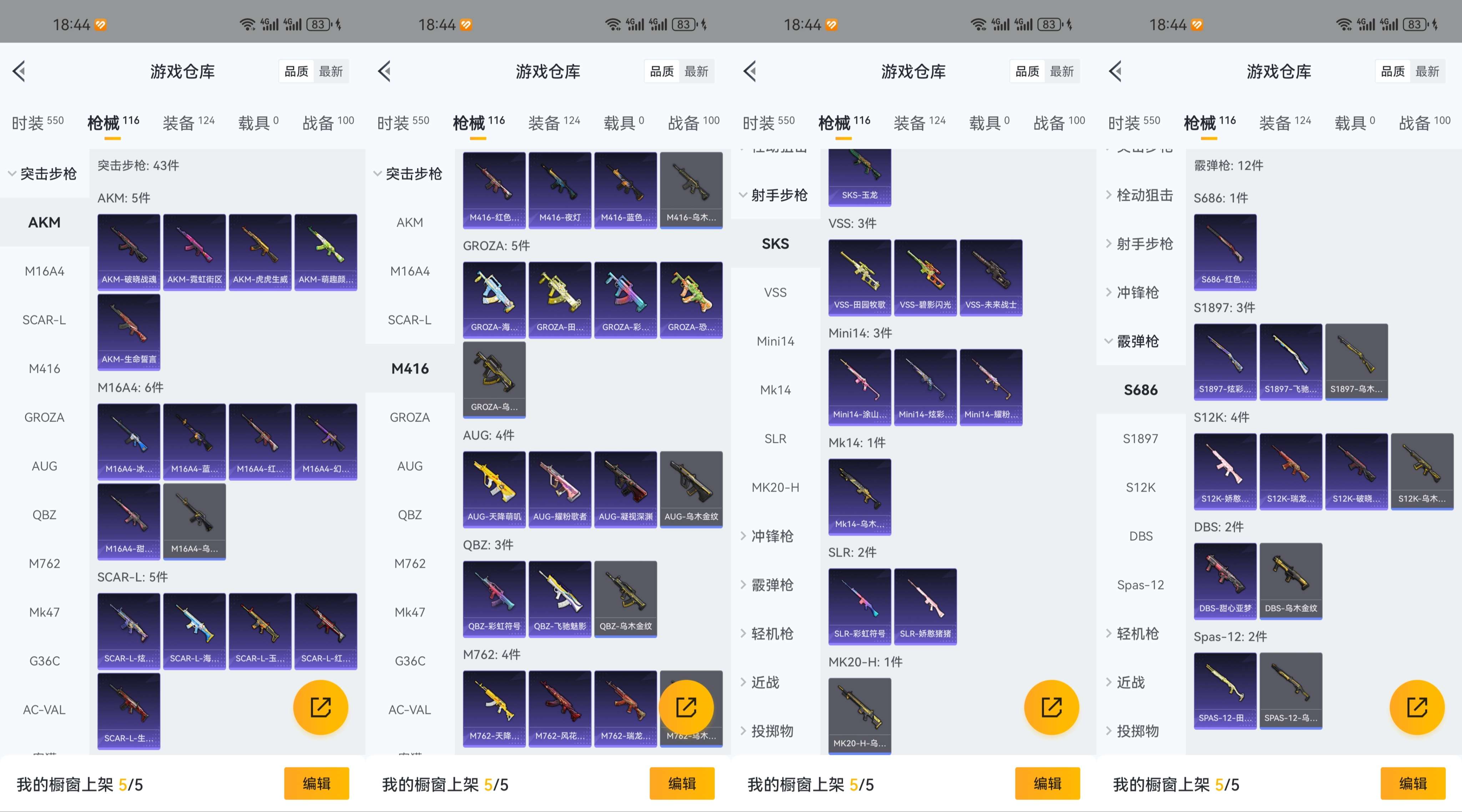Choose 品质 sorting on SKS-selected screen
The height and width of the screenshot is (812, 1462).
point(1027,71)
